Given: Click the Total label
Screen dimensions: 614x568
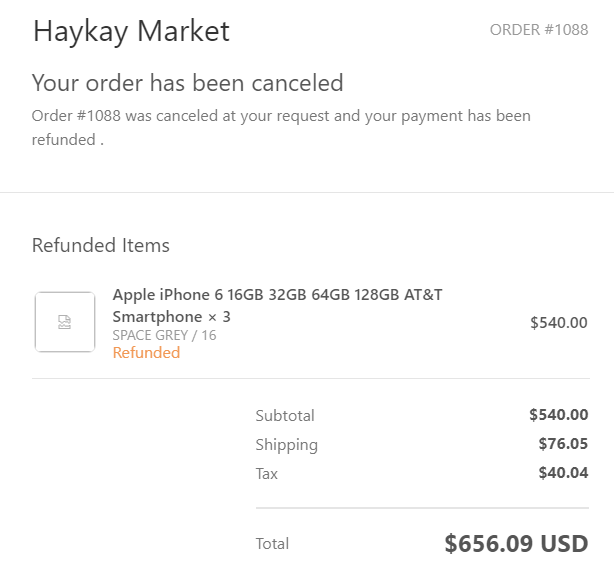Looking at the screenshot, I should pos(272,544).
